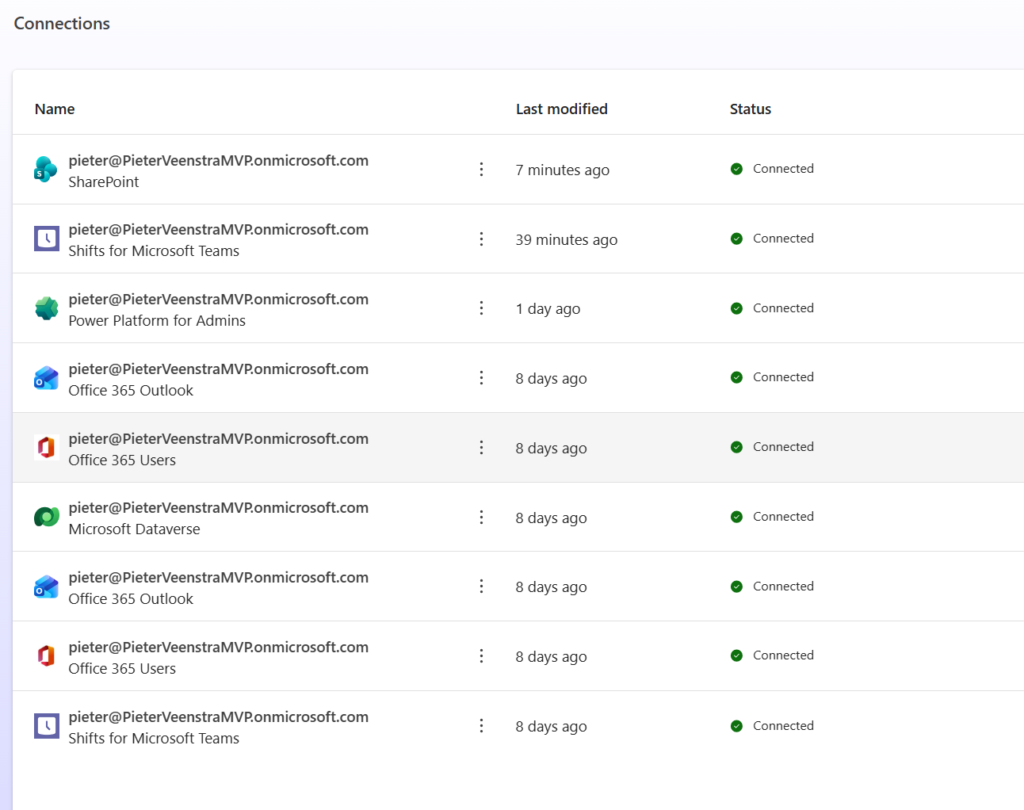
Task: Open email link for Shifts modified 8 days ago
Action: 218,717
